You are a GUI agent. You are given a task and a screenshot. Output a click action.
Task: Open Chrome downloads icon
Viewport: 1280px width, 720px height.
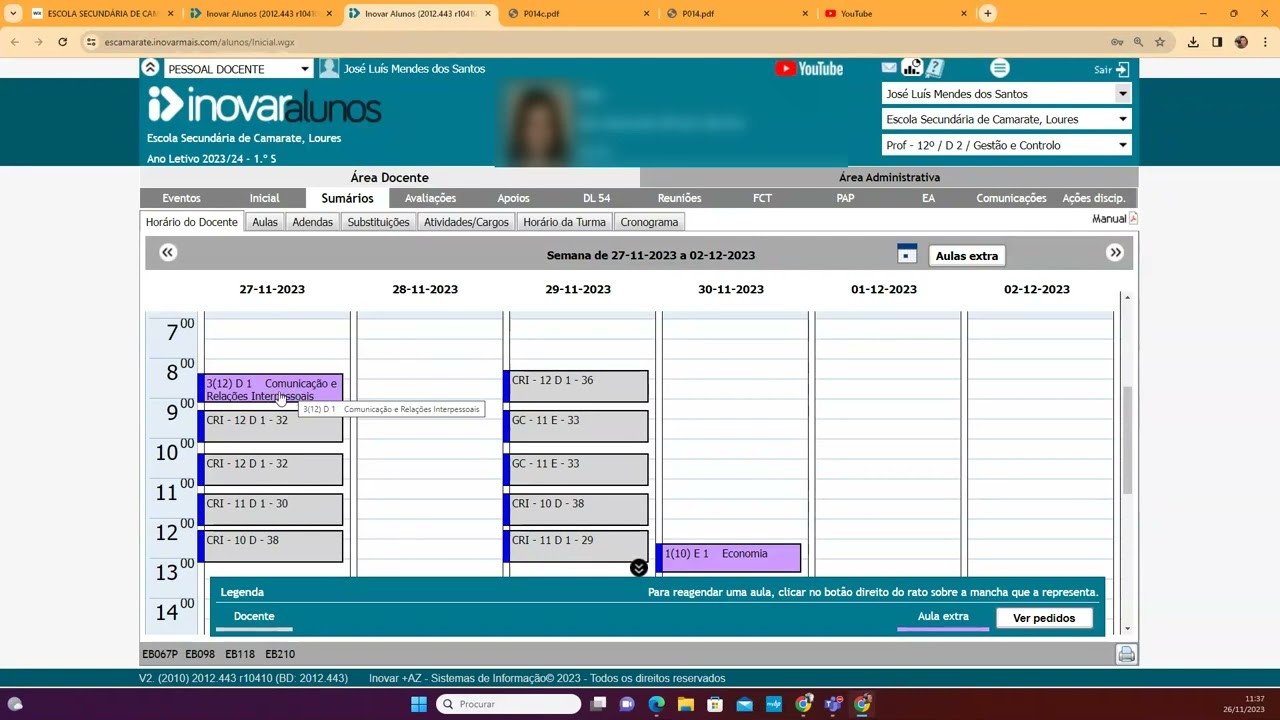pos(1193,42)
